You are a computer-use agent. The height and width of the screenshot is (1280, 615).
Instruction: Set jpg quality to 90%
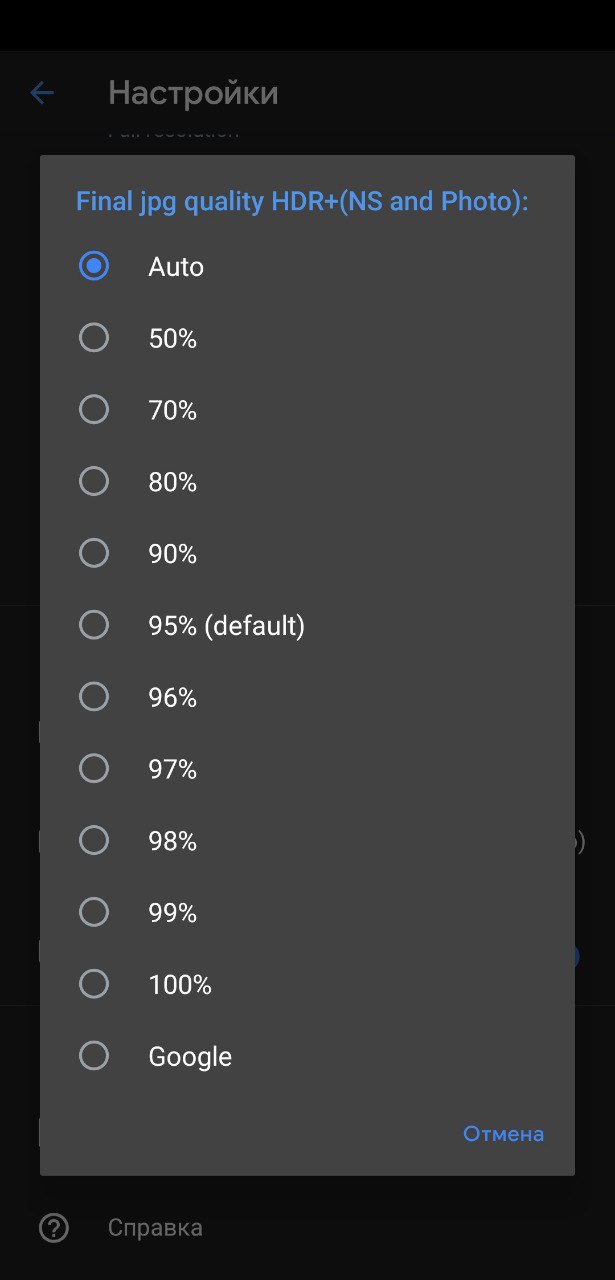(x=94, y=554)
